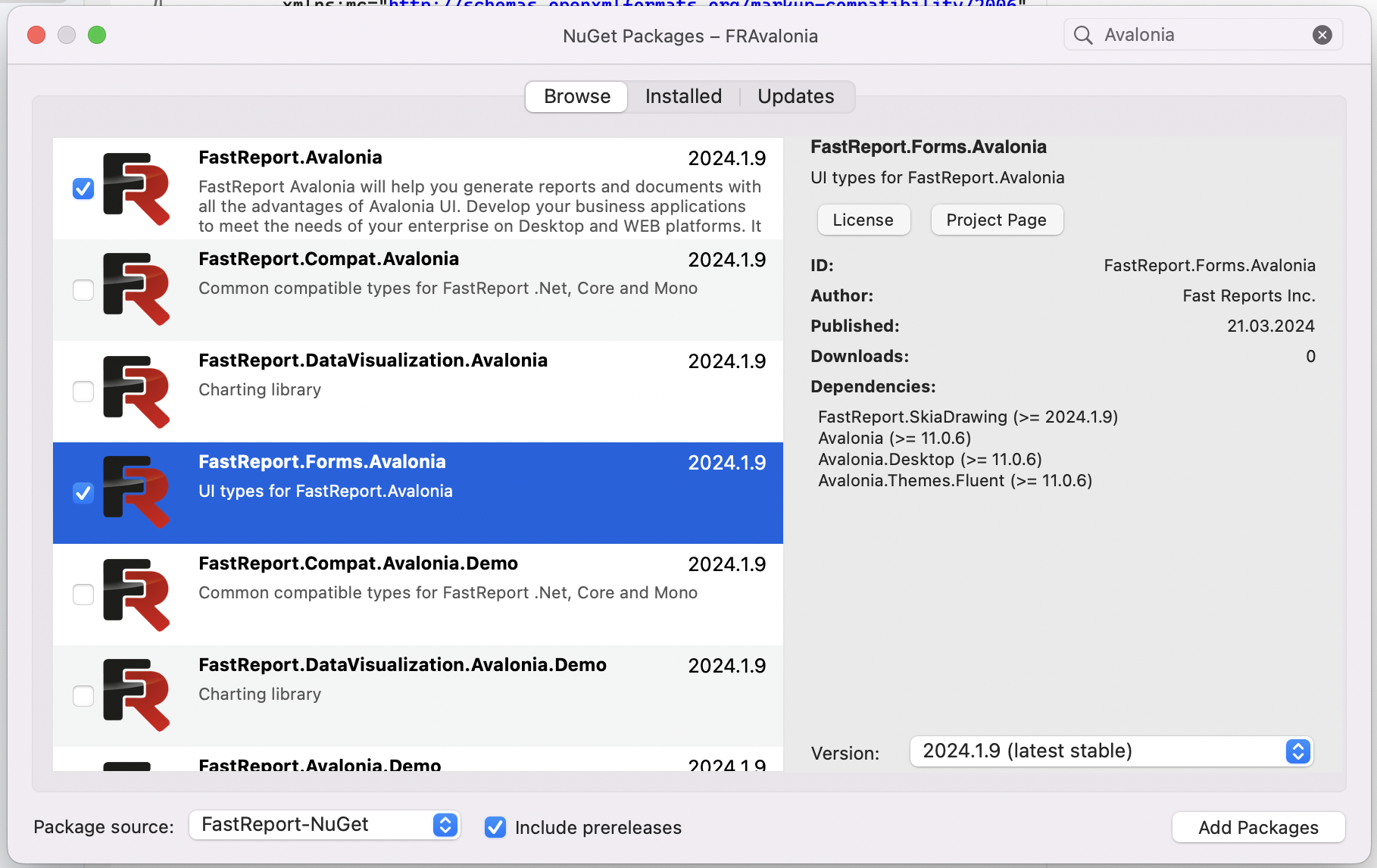Click the FastReport.SkiaDrawing dependency entry
This screenshot has height=868, width=1377.
(968, 417)
